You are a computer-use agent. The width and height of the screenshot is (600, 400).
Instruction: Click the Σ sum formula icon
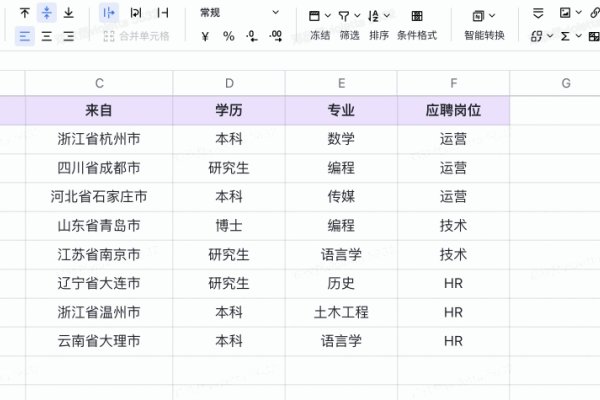click(565, 36)
